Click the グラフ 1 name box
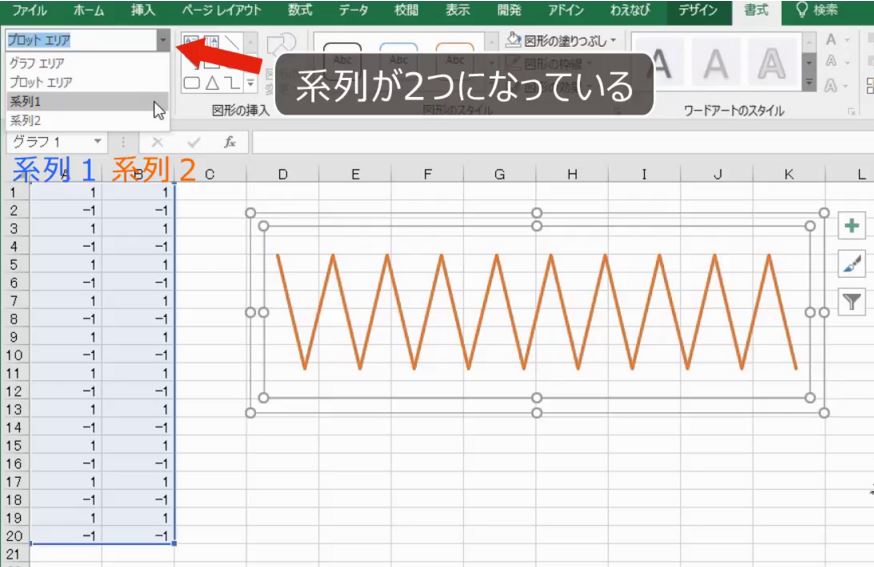Screen dimensions: 874x567 50,142
